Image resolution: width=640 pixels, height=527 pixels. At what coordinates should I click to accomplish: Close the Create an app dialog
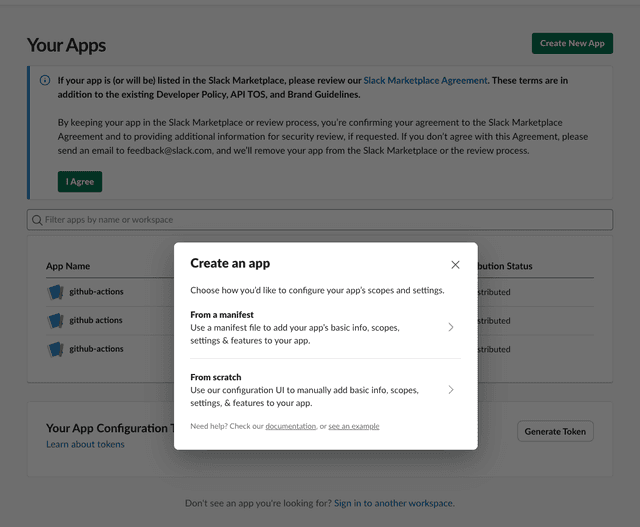pyautogui.click(x=455, y=265)
